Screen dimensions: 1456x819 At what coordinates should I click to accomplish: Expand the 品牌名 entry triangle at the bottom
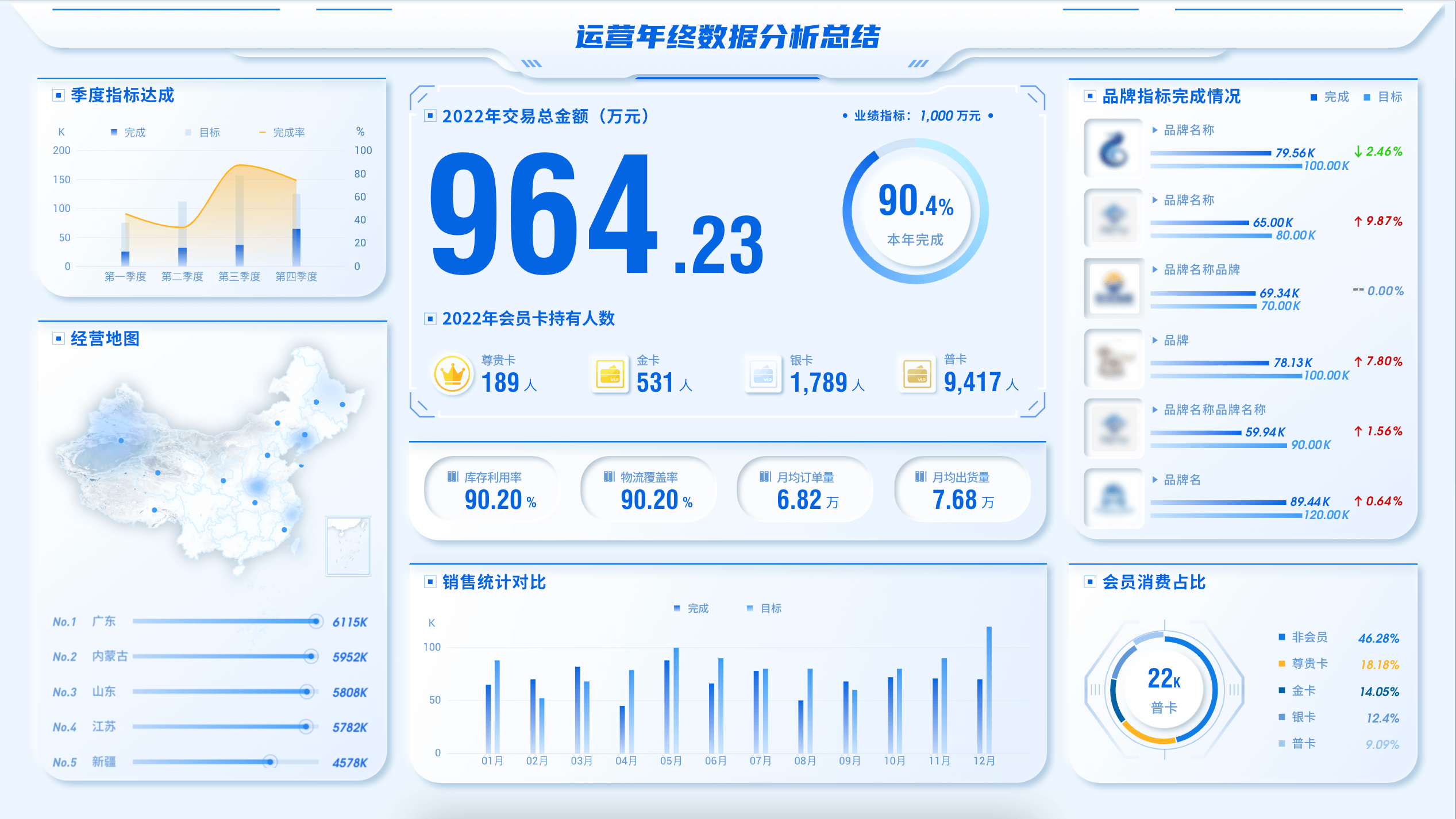point(1155,480)
